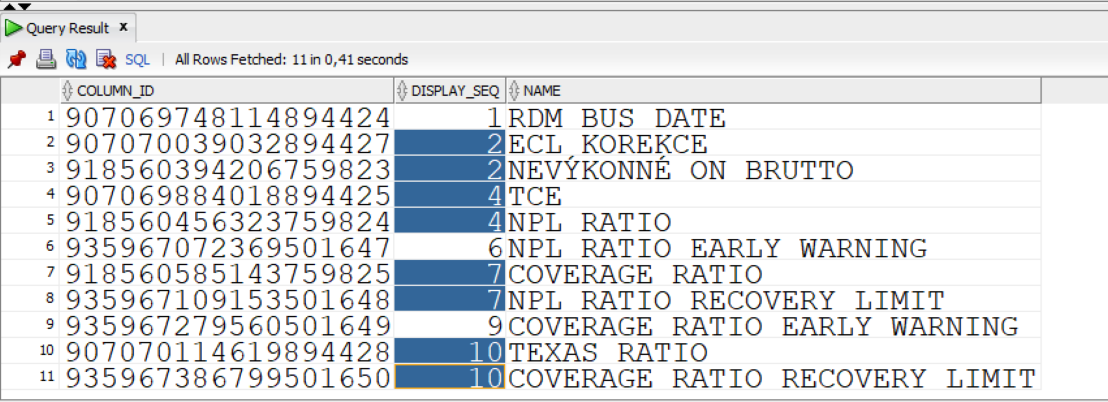Image resolution: width=1108 pixels, height=402 pixels.
Task: Click DISPLAY_SEQ value 7 for NPL RATIO RECOVERY LIMIT
Action: click(449, 300)
